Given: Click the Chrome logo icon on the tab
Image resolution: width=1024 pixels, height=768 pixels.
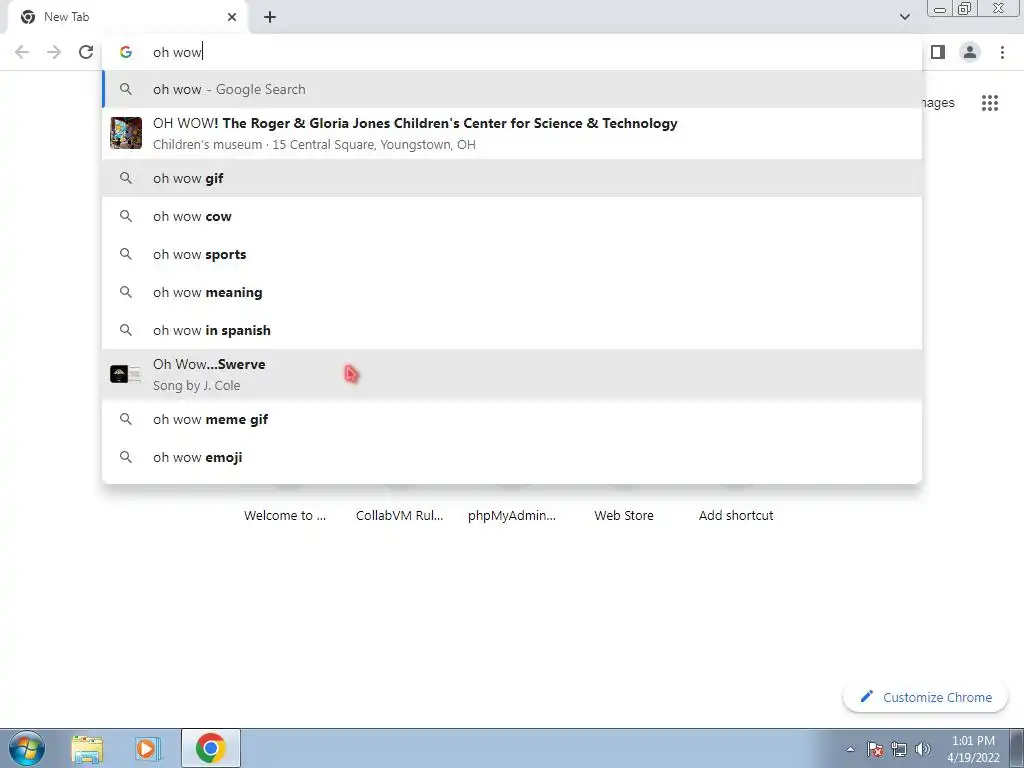Looking at the screenshot, I should point(28,17).
